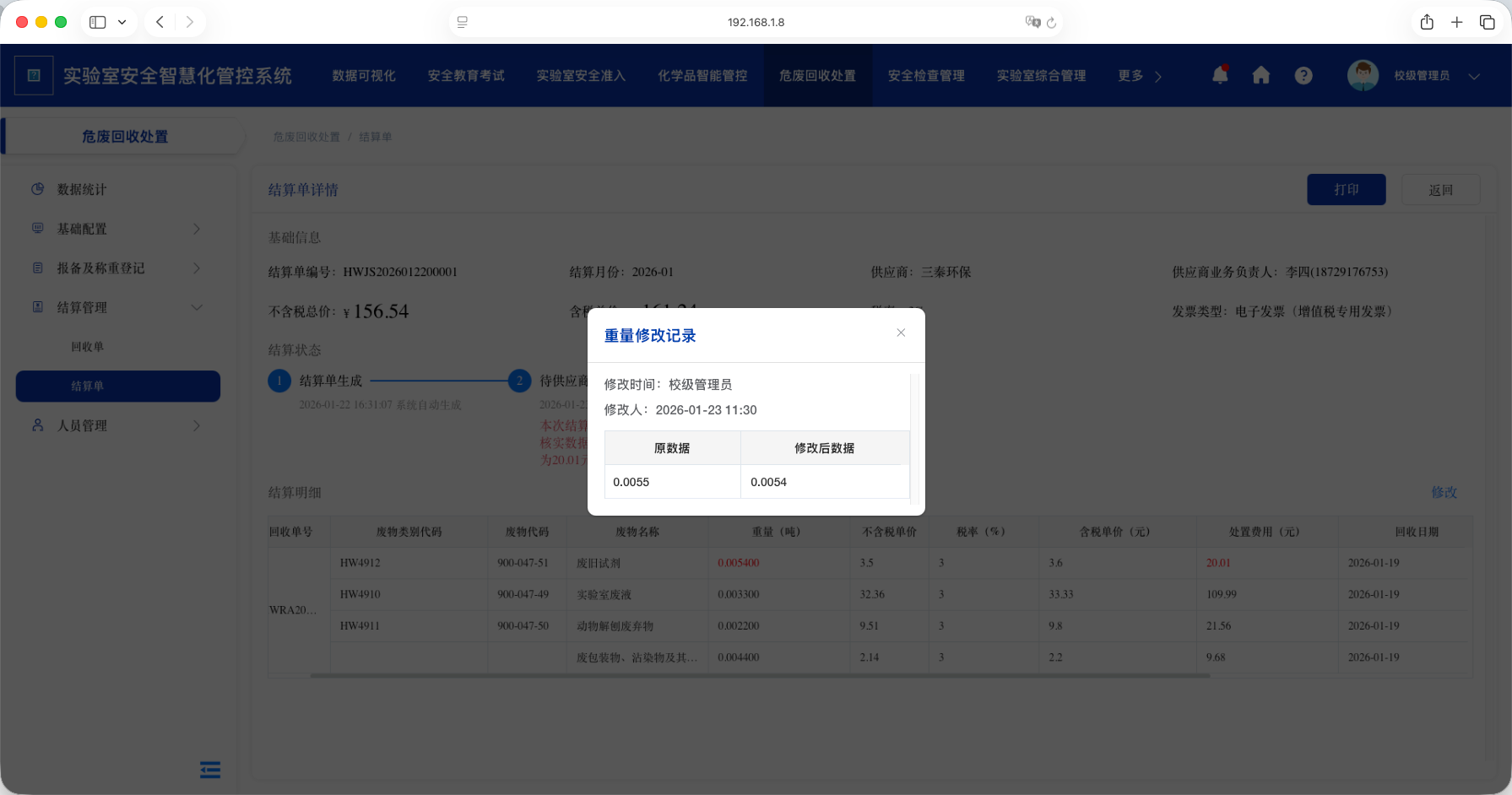Go to the 安全检查管理 tab
Viewport: 1512px width, 795px height.
[x=926, y=76]
